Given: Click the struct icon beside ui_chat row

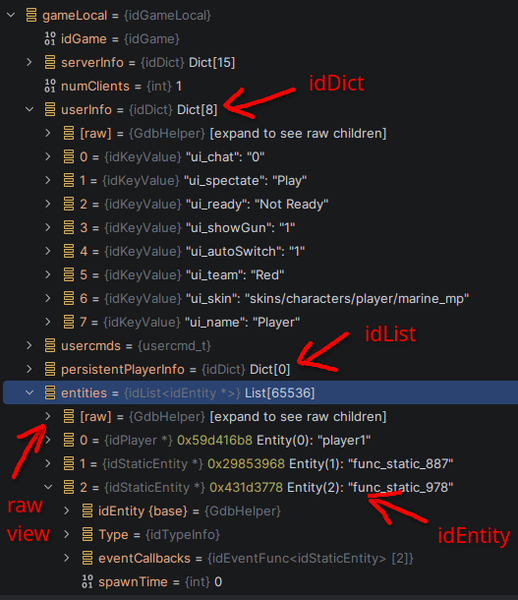Looking at the screenshot, I should pos(68,157).
